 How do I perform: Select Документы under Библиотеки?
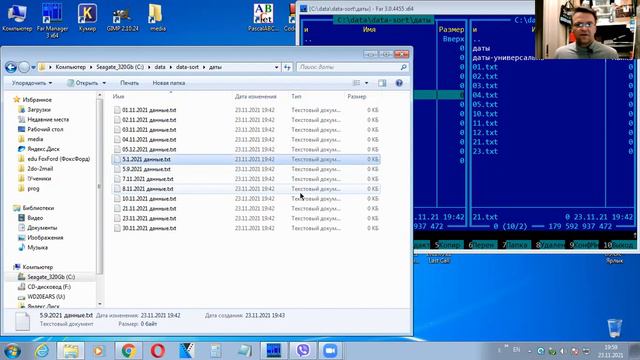tap(42, 227)
